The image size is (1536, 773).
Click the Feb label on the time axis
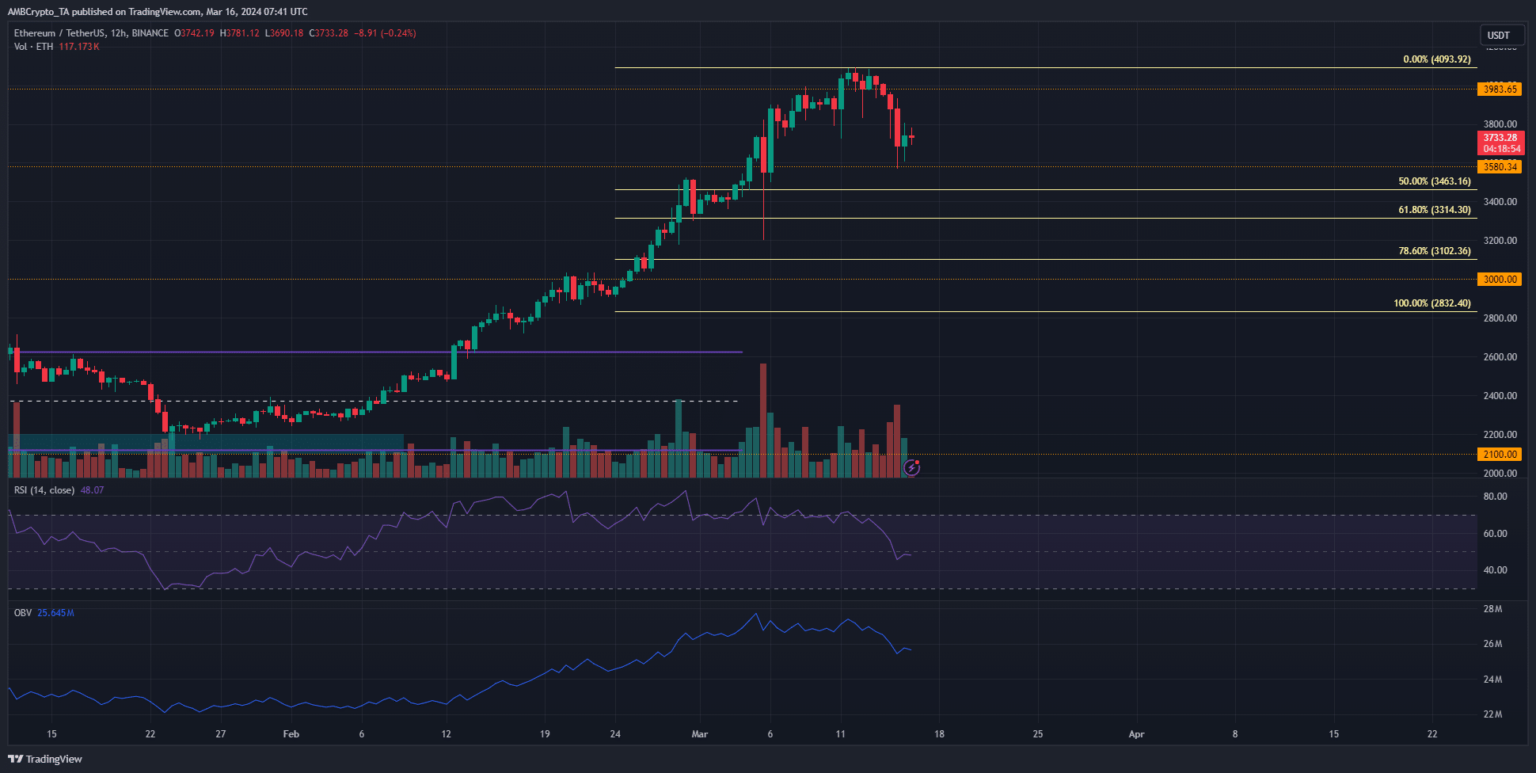pyautogui.click(x=292, y=734)
